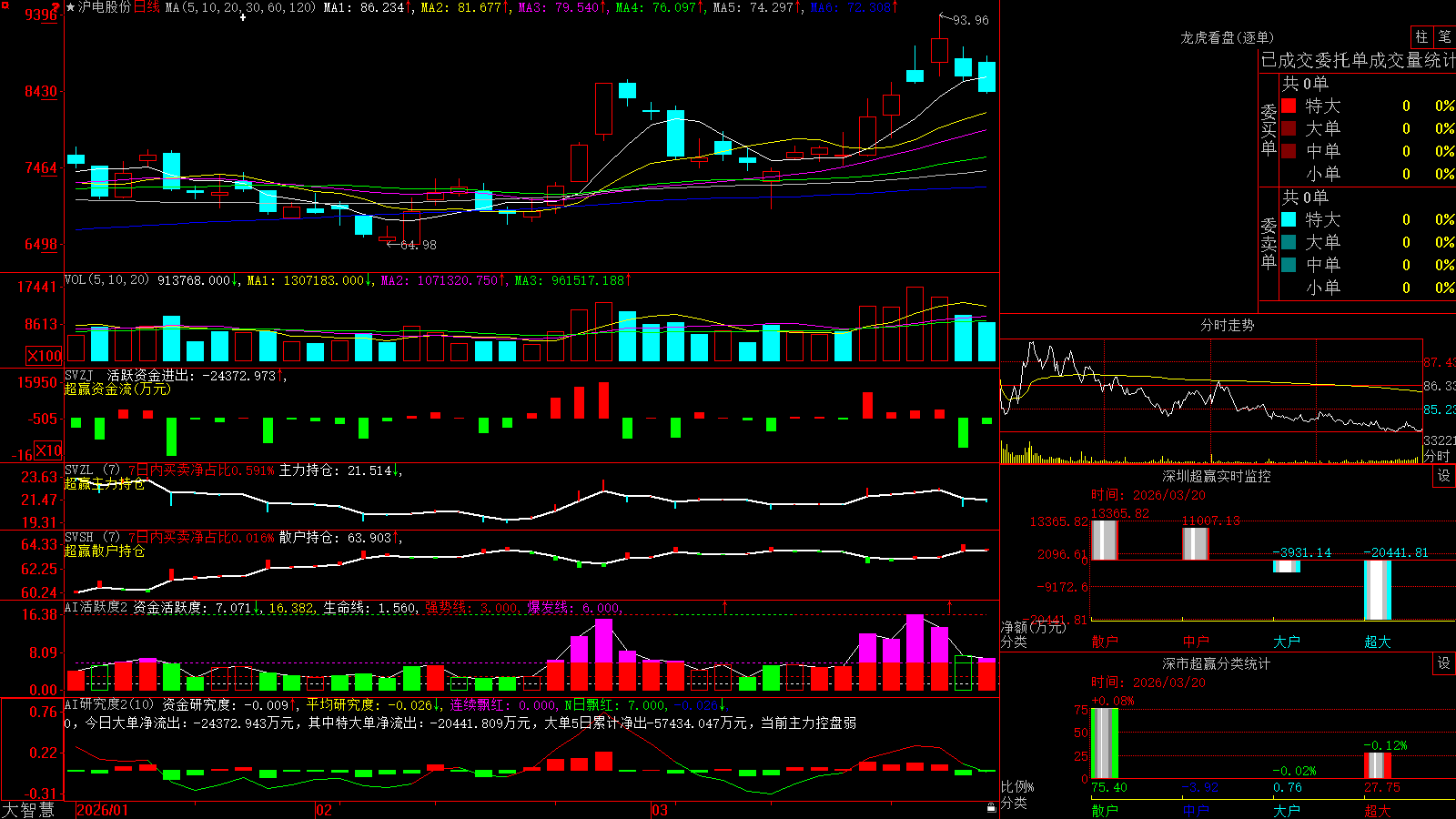Viewport: 1456px width, 819px height.
Task: Click the 超赢主力持仓 label
Action: [105, 484]
